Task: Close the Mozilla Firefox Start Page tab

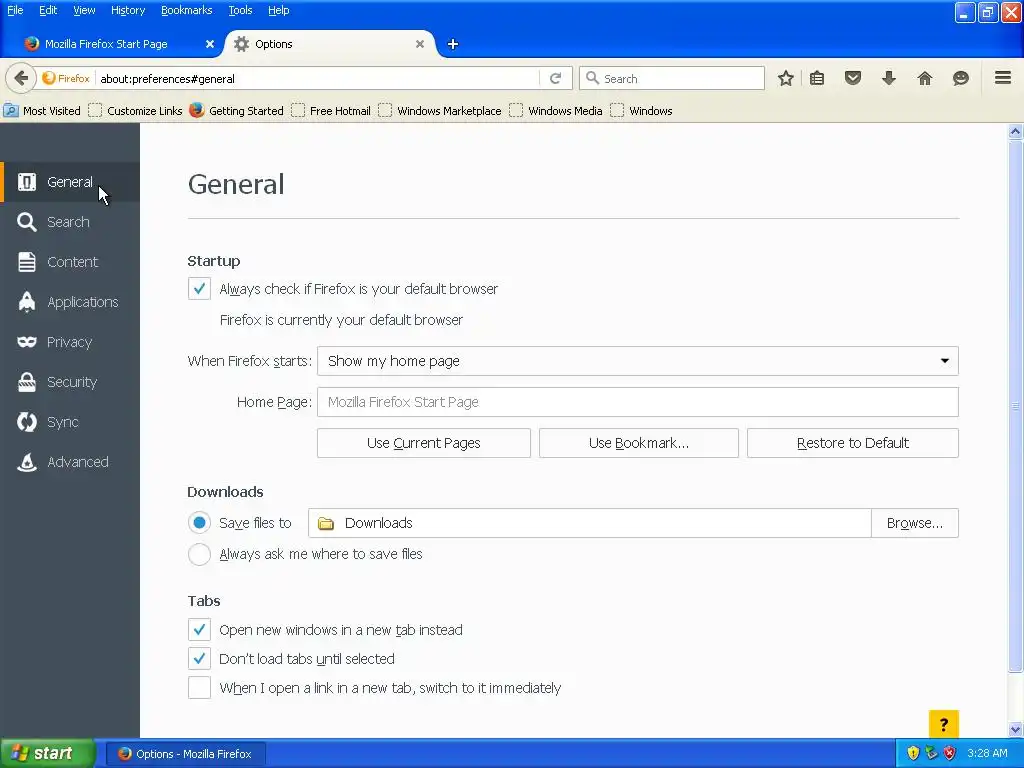Action: pos(210,44)
